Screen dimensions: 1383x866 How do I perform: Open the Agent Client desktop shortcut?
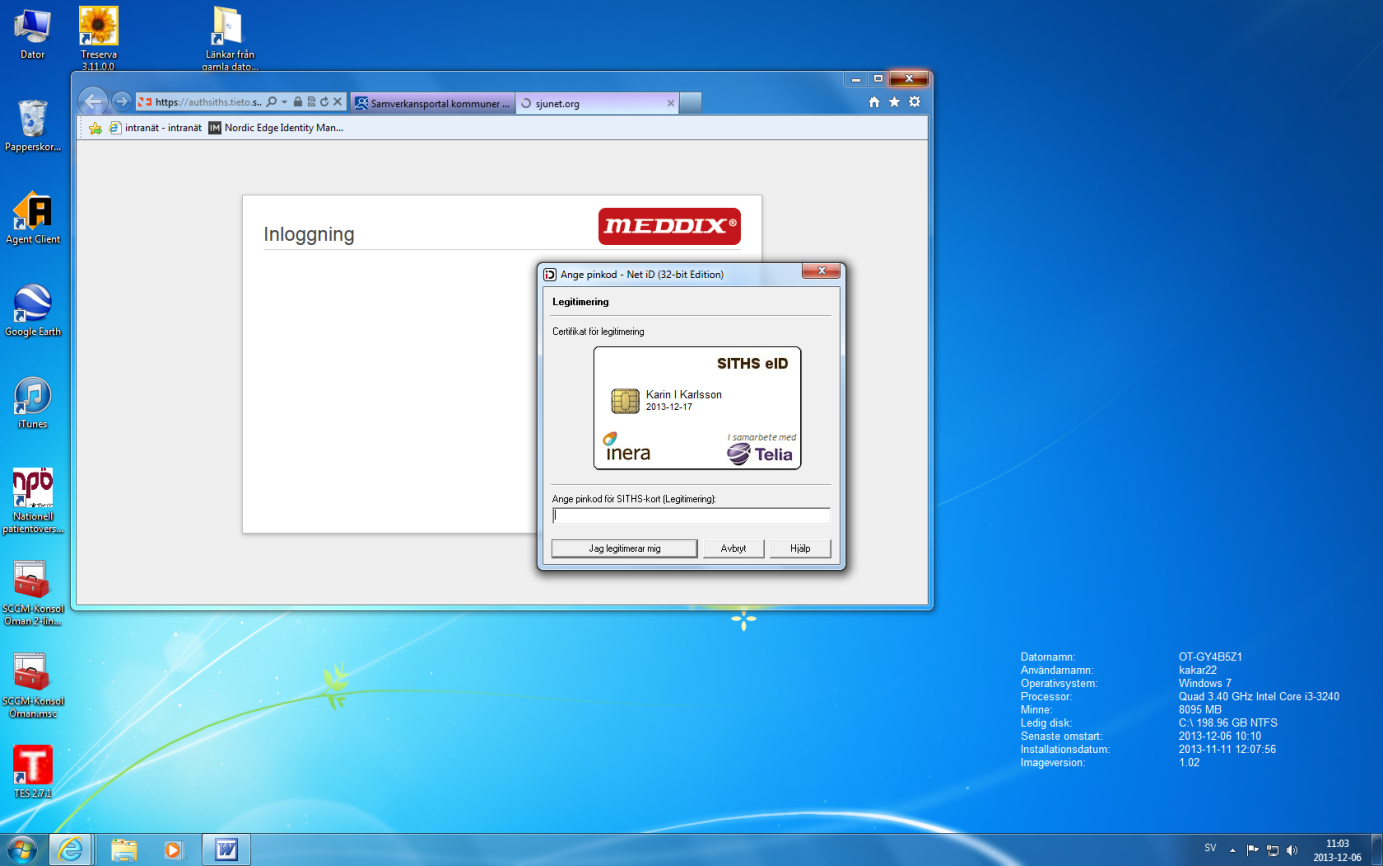pos(33,218)
